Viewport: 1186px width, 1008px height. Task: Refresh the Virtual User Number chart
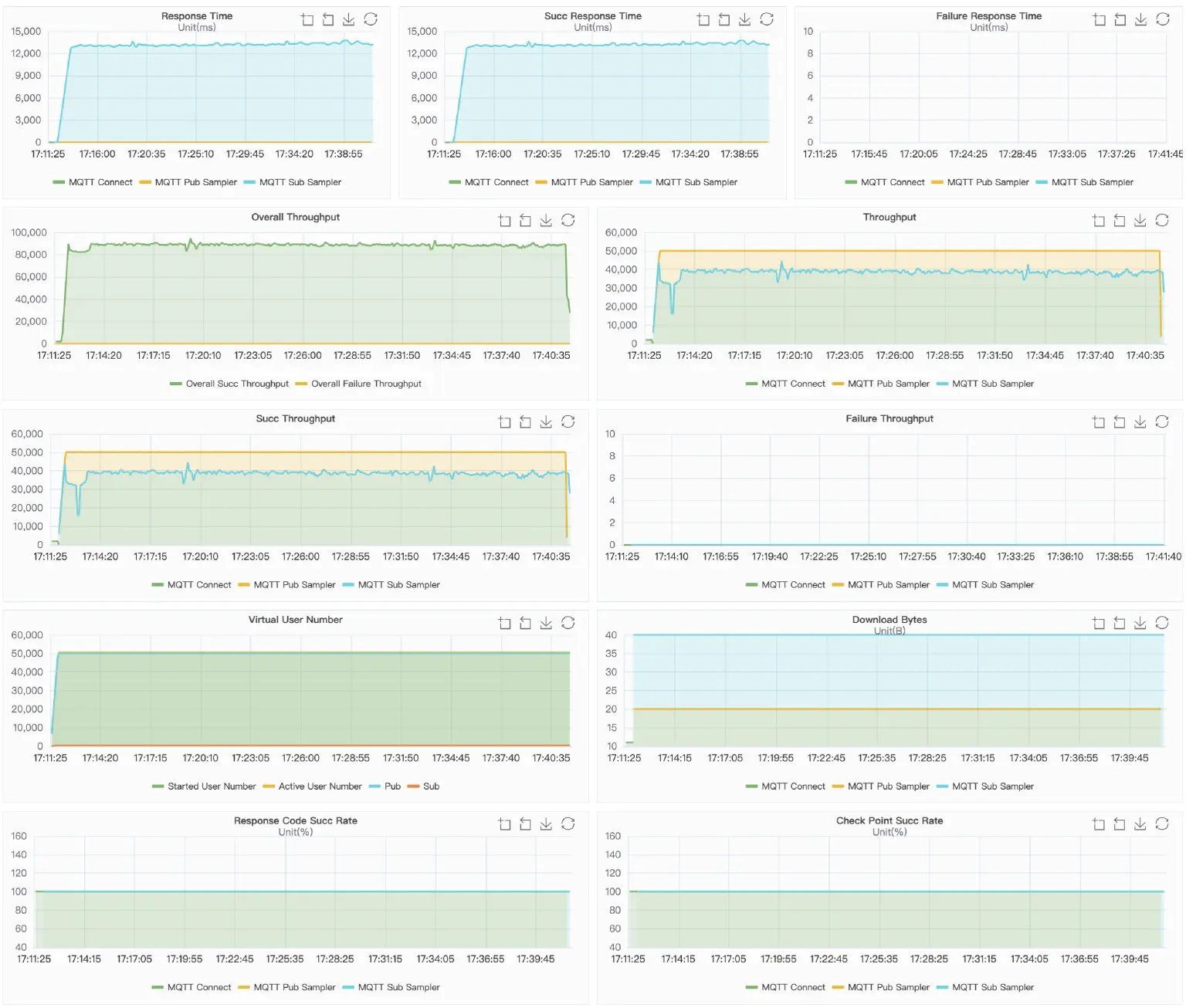pyautogui.click(x=568, y=622)
